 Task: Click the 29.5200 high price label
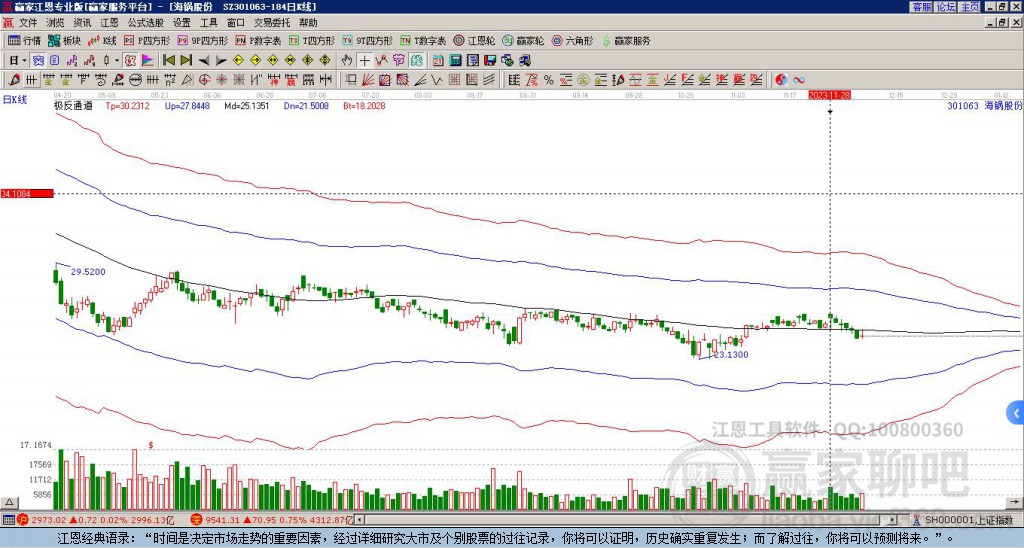tap(88, 272)
